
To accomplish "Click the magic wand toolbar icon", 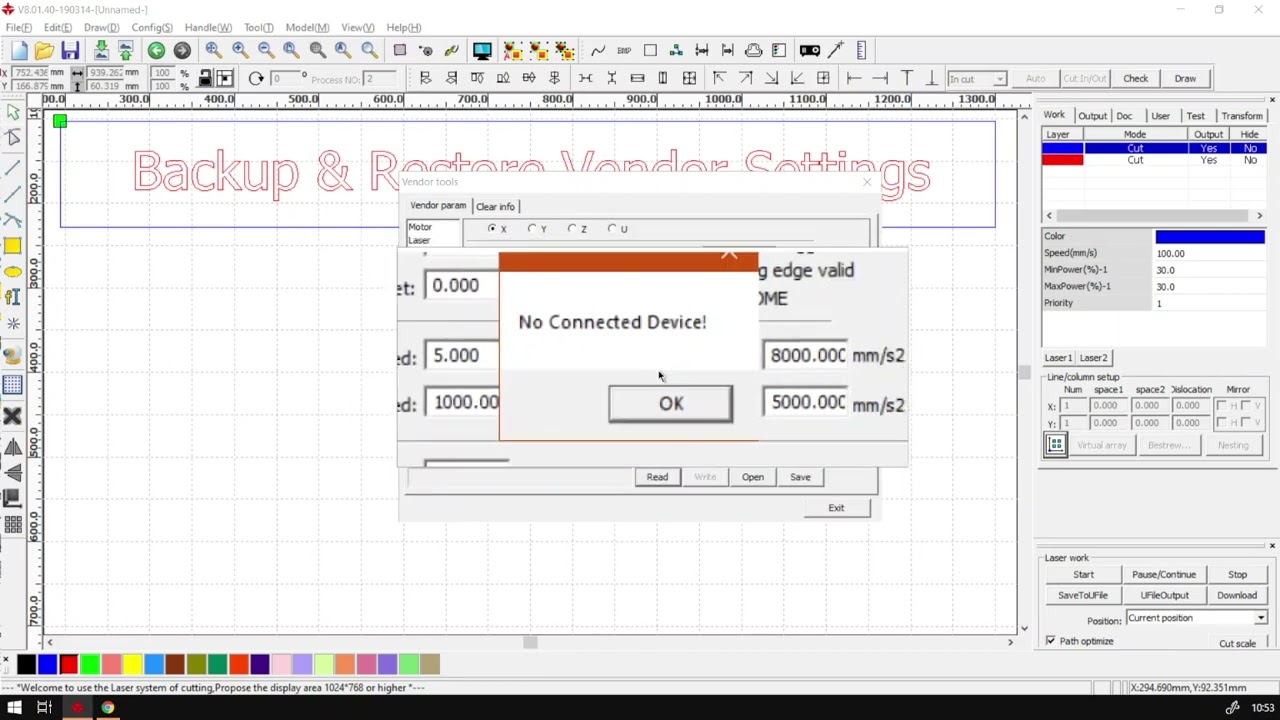I will [836, 50].
